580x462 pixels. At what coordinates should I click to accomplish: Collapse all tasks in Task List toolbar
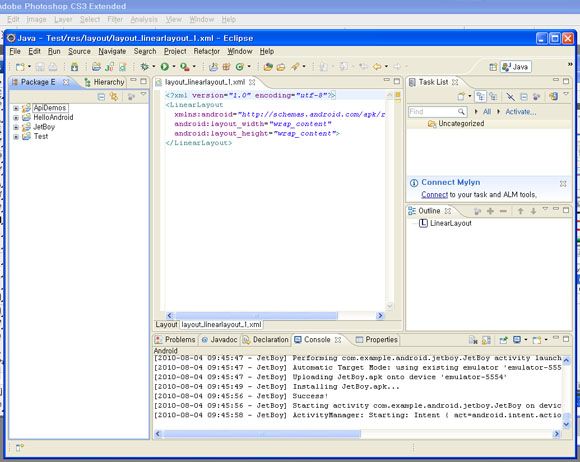click(x=523, y=97)
